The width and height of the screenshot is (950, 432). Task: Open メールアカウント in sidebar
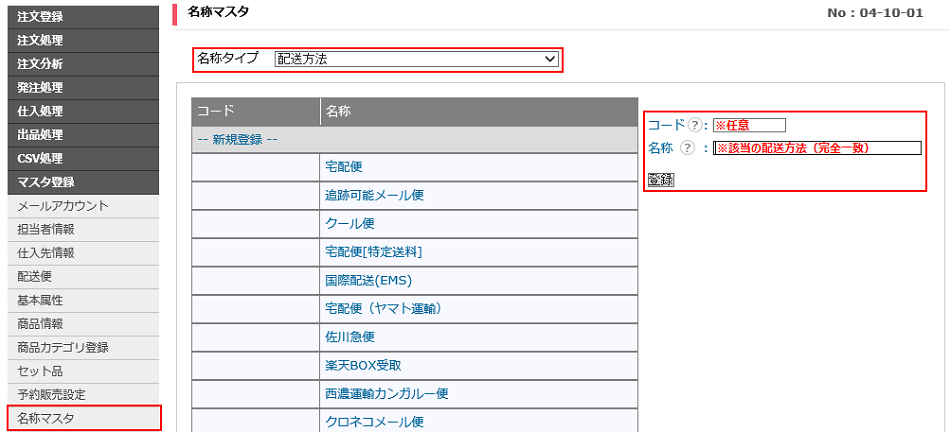click(x=83, y=206)
